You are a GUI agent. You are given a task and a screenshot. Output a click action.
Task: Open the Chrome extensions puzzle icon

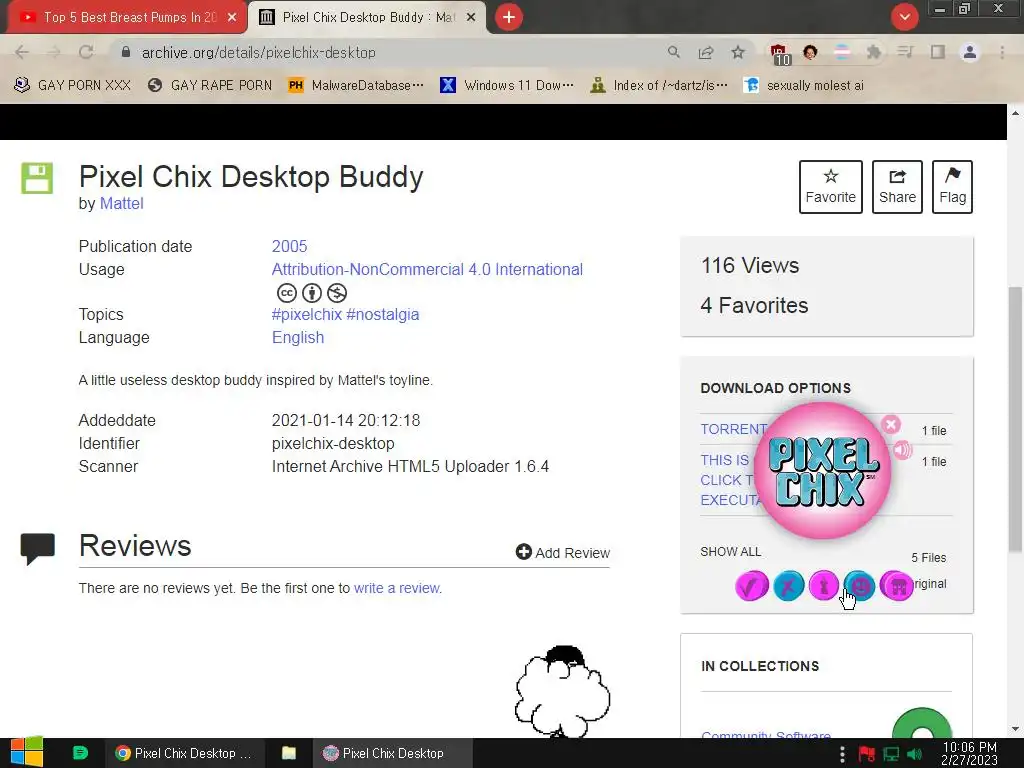873,52
